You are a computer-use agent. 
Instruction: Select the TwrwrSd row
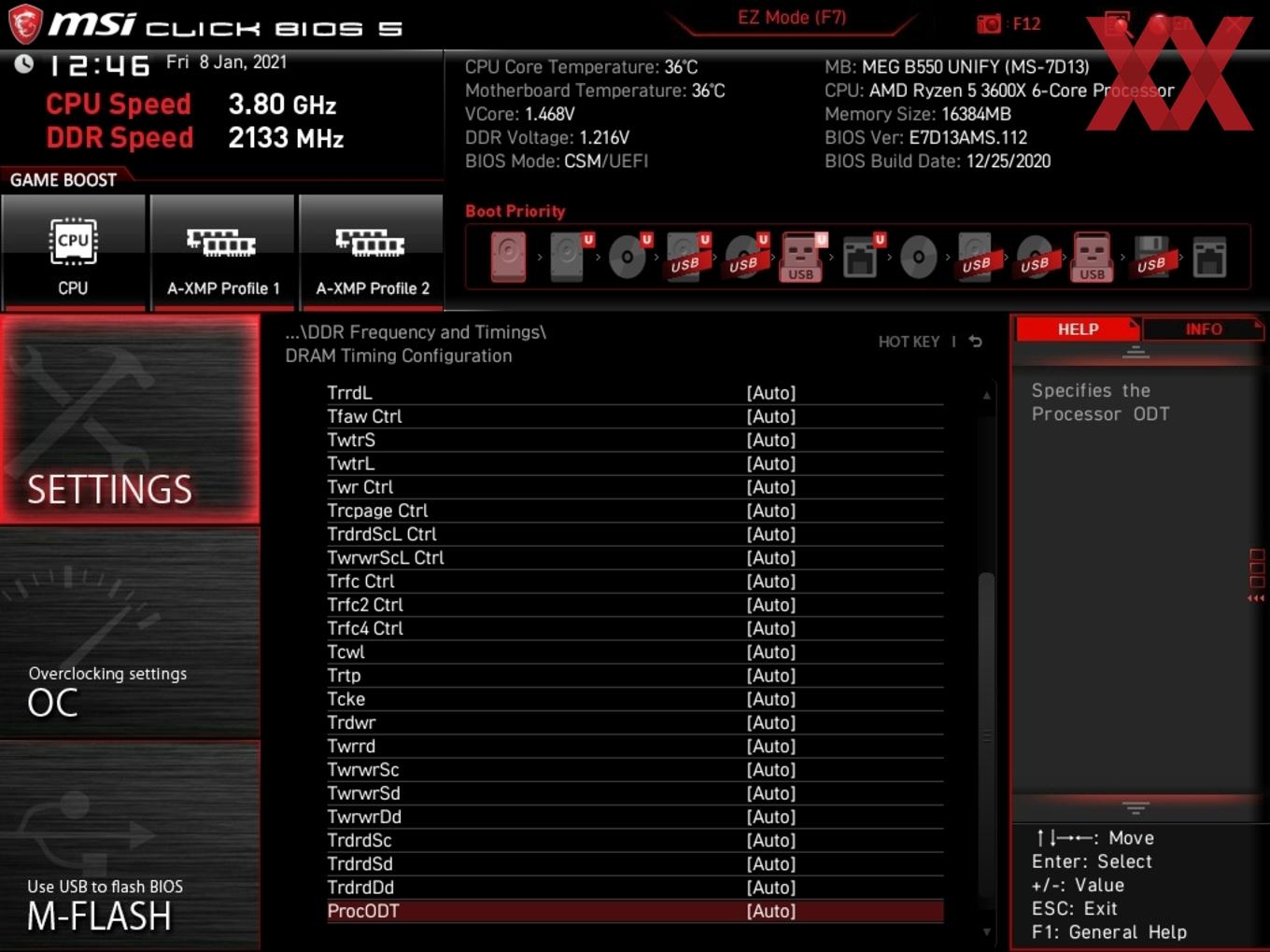click(635, 793)
